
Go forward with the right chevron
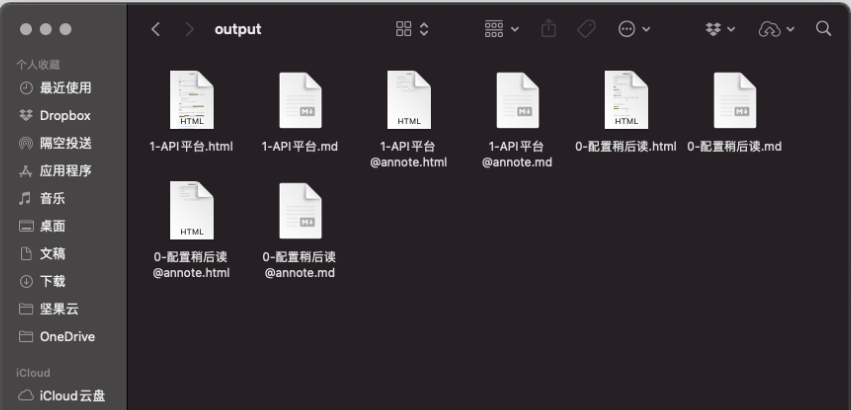(x=189, y=29)
